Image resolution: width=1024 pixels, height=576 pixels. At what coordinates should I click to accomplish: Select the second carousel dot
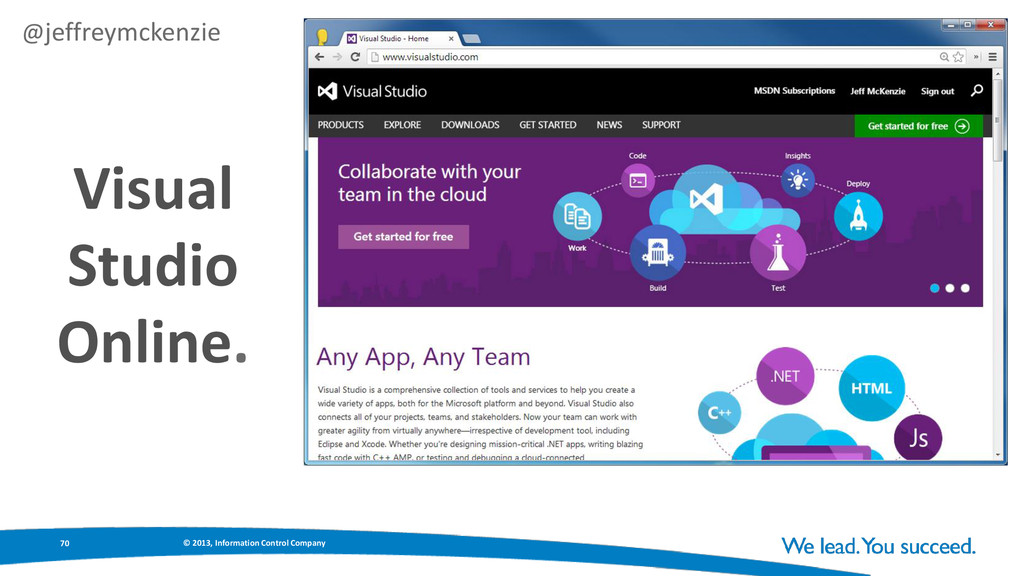point(950,288)
